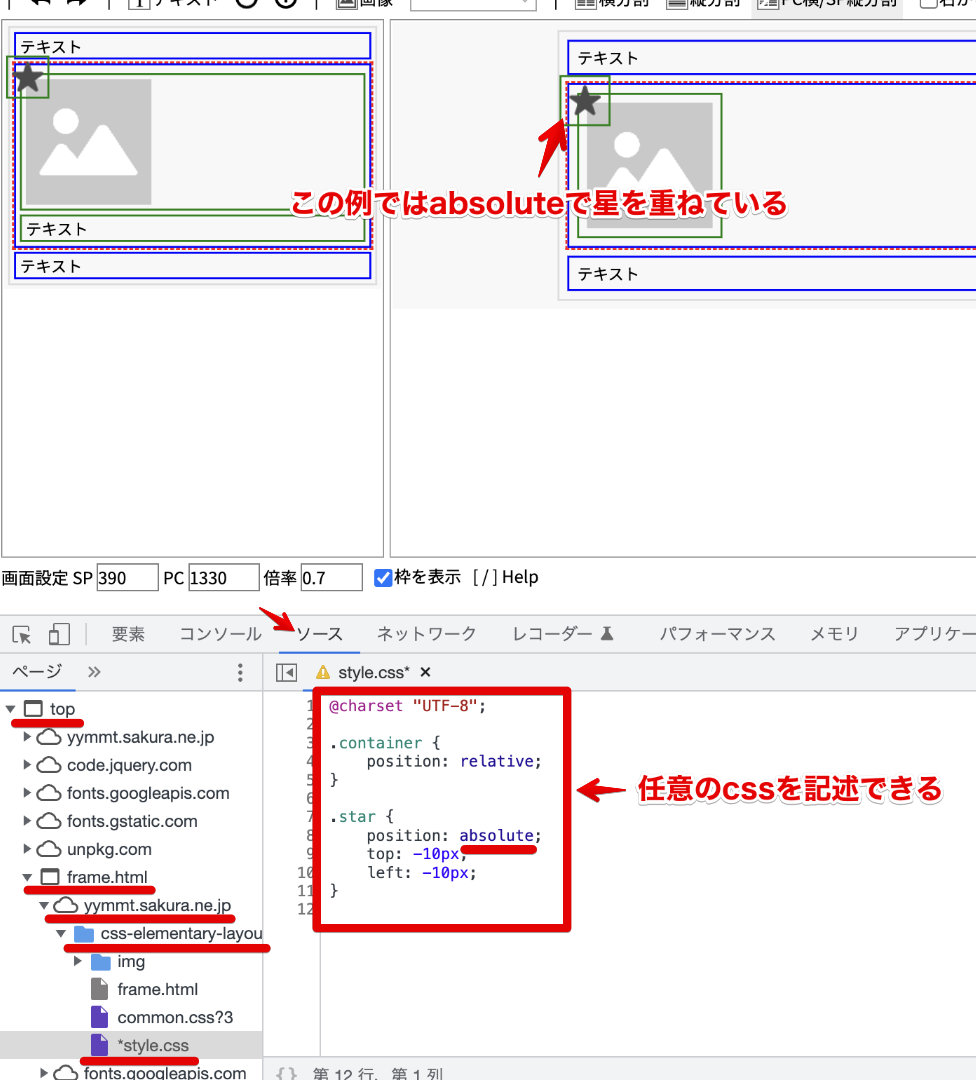Click the cloud icon beside unpkg.com

(48, 849)
